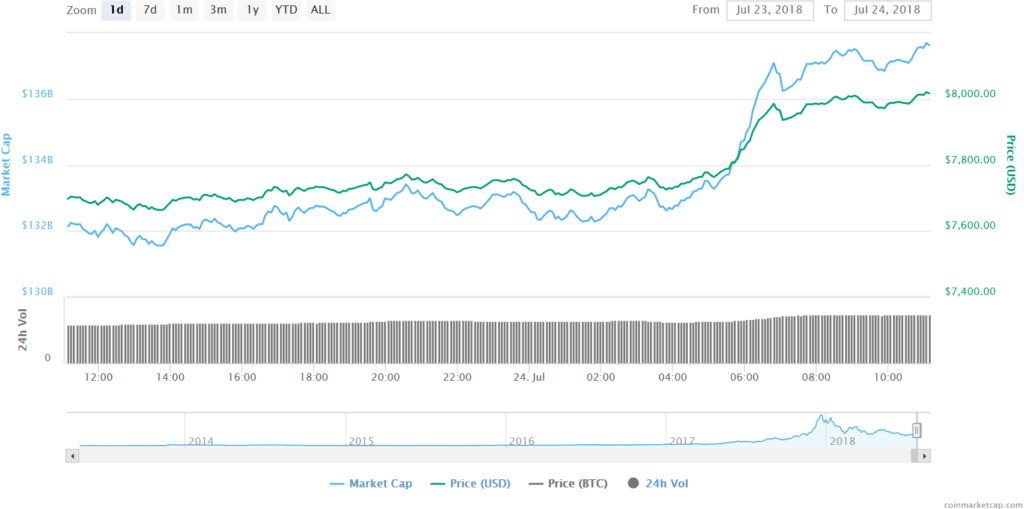Toggle the 24h Vol series
Image resolution: width=1024 pixels, height=509 pixels.
click(658, 484)
